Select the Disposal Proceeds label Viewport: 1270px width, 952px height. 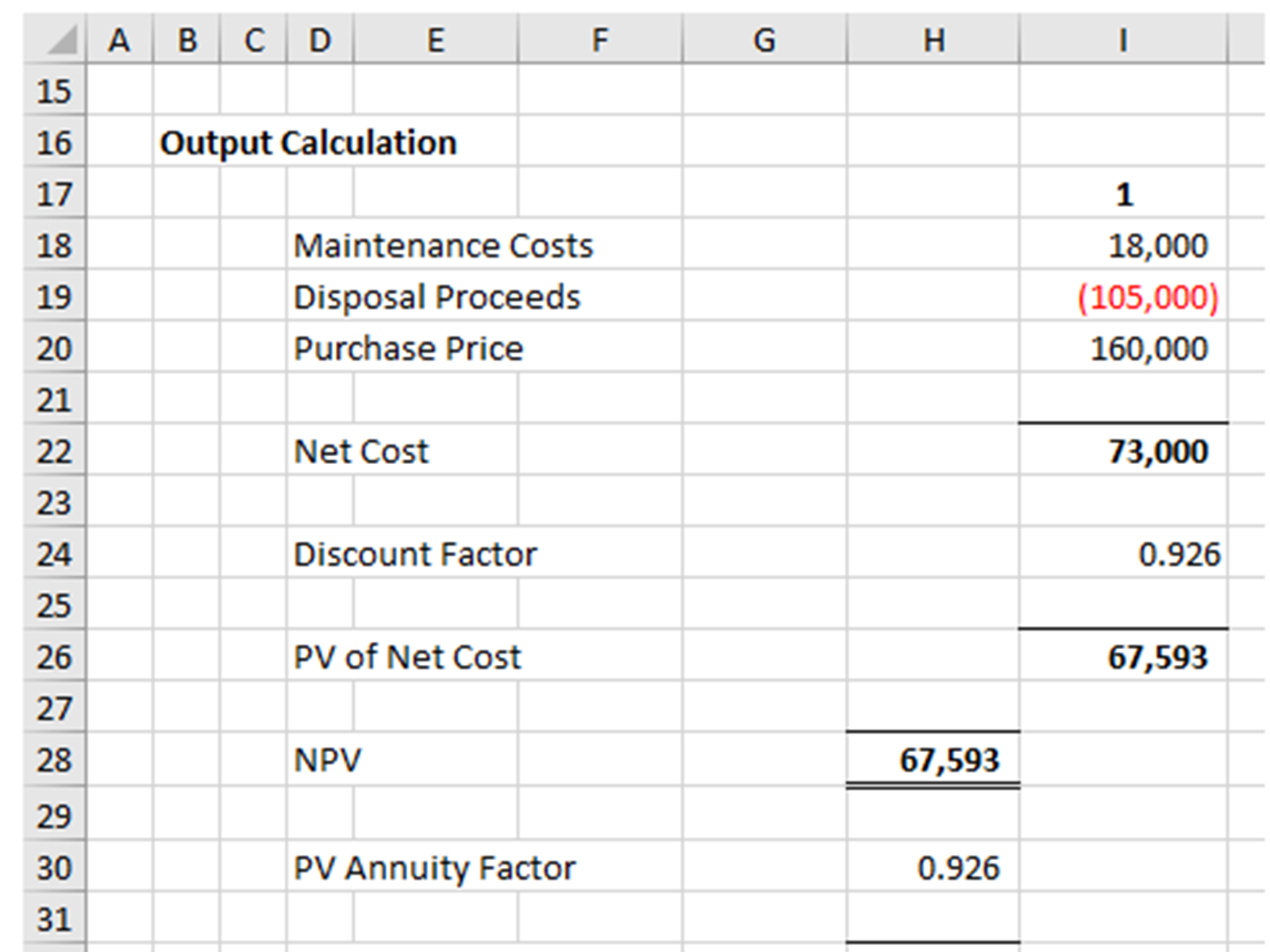(x=437, y=297)
